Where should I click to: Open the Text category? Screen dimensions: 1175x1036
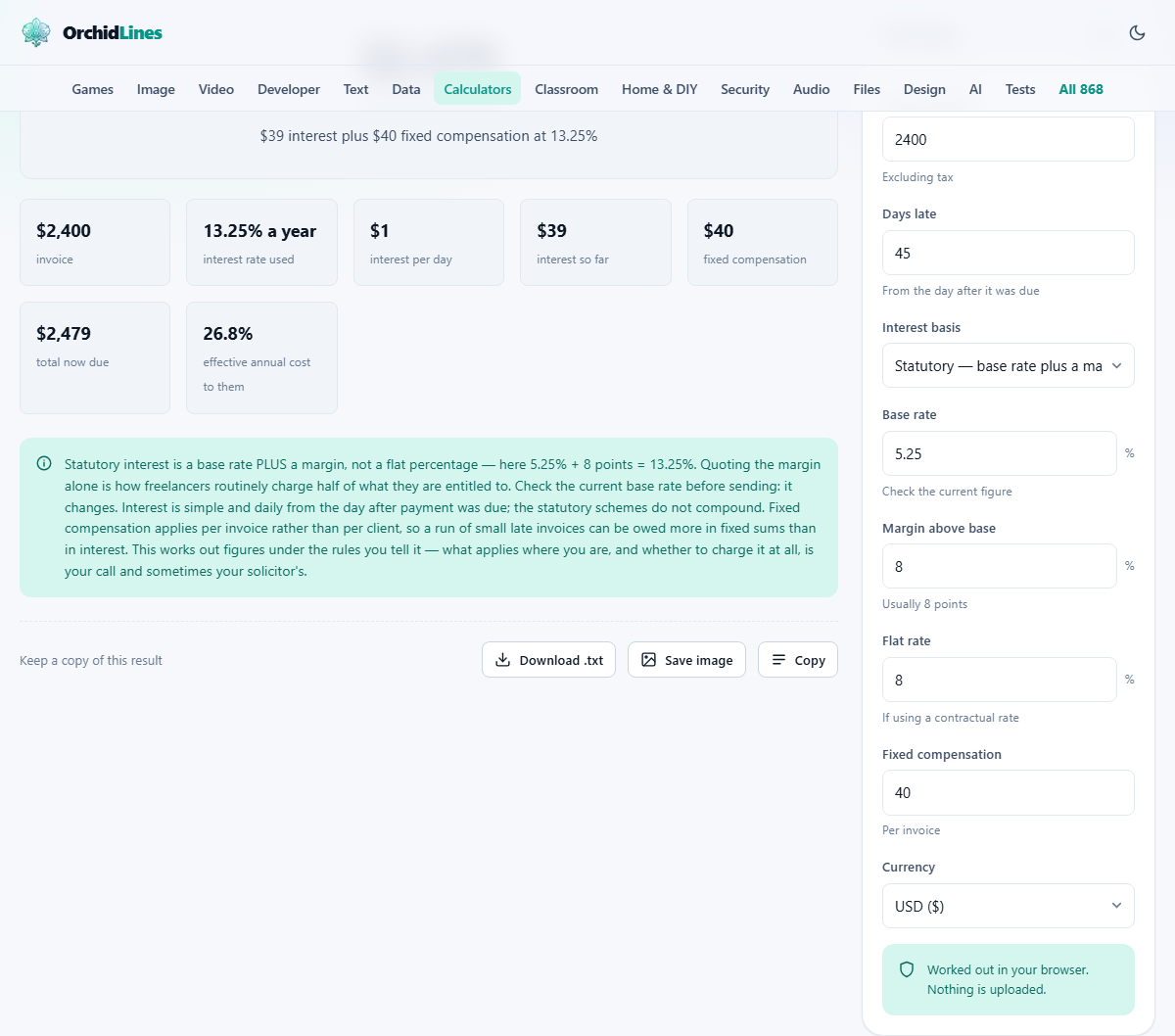[355, 89]
